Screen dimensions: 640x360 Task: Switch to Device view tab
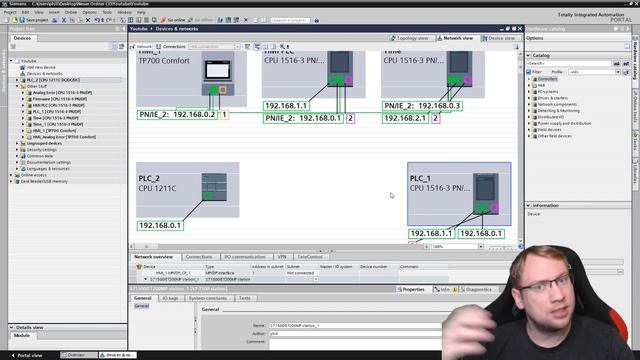(498, 38)
